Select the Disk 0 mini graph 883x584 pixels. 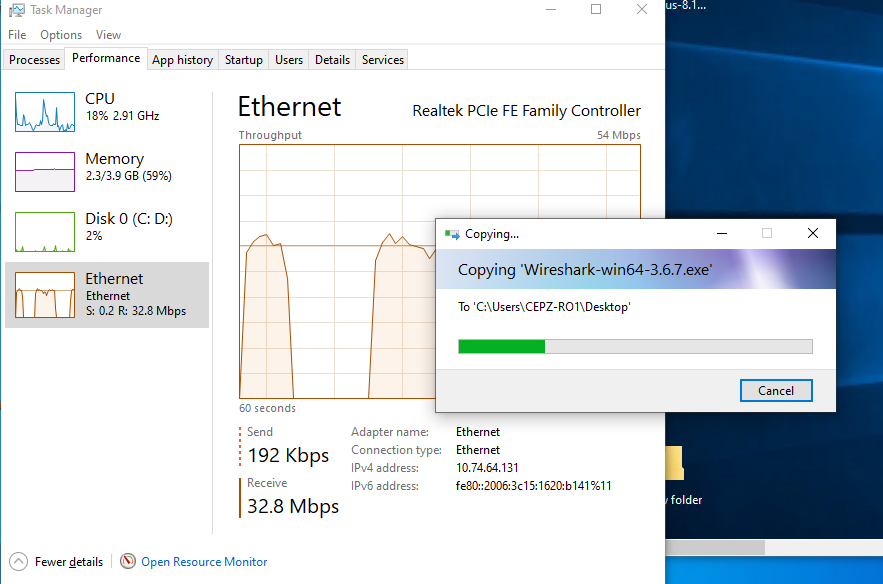[x=45, y=231]
